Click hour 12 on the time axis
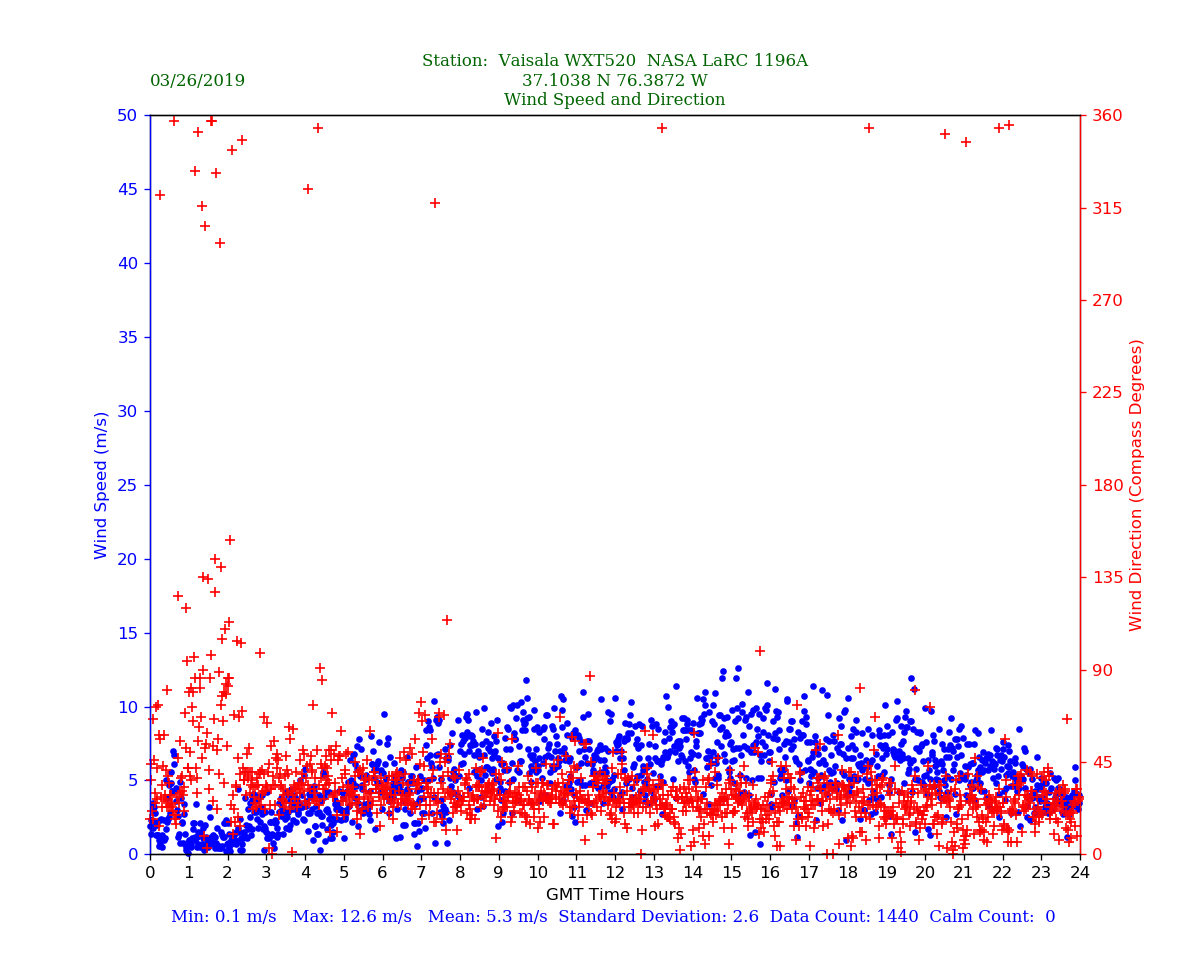 click(x=615, y=873)
